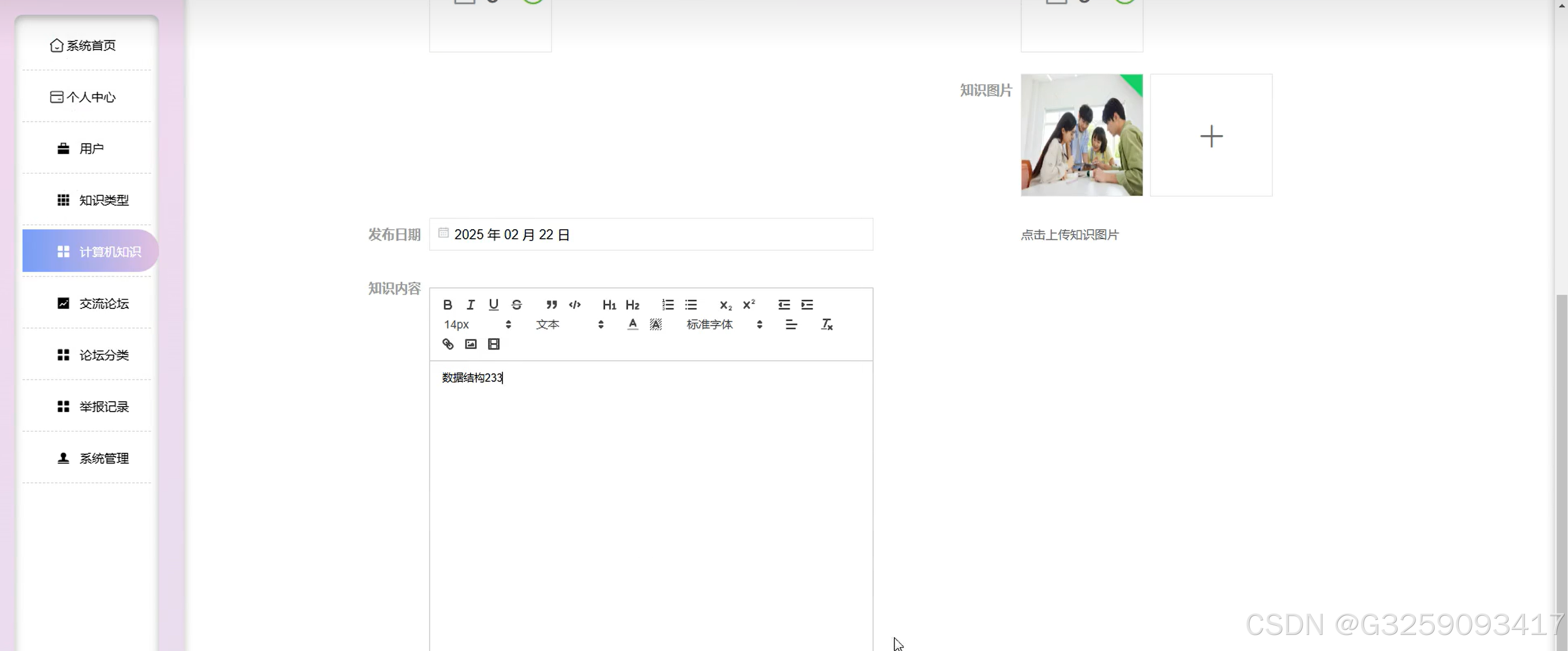The width and height of the screenshot is (1568, 651).
Task: Click the 发布日期 date input field
Action: pyautogui.click(x=651, y=234)
